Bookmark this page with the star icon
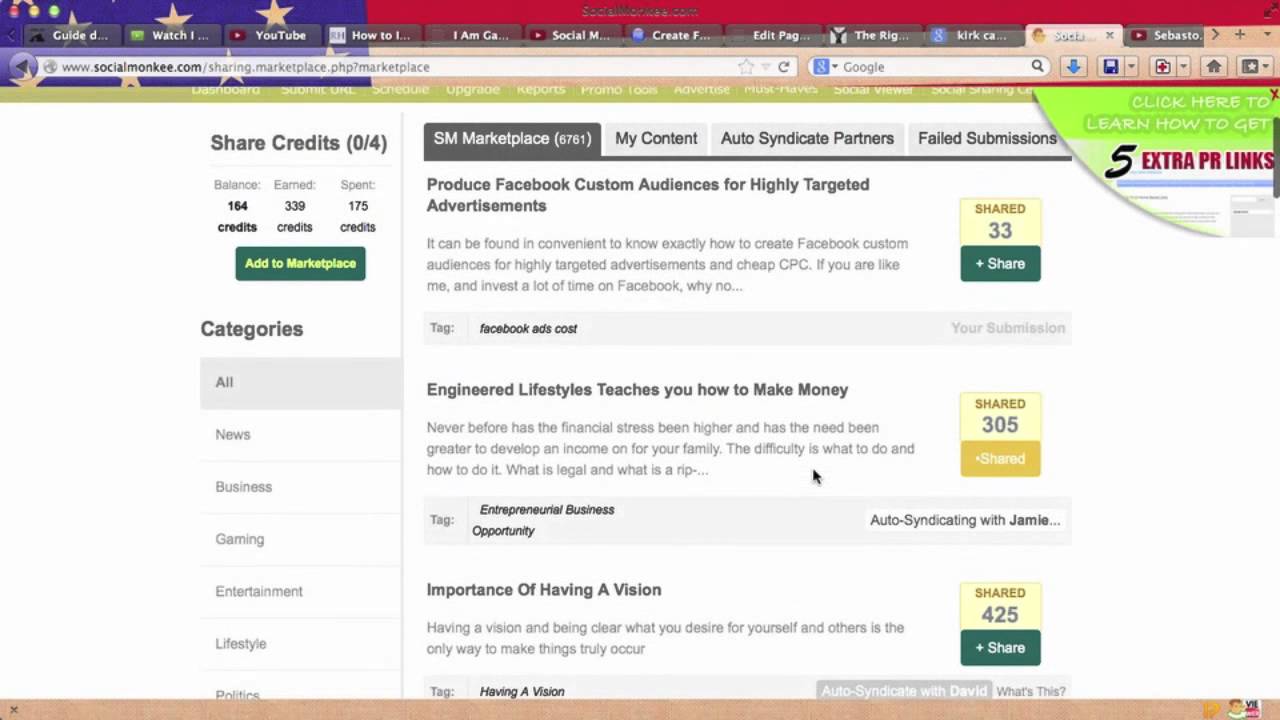Screen dimensions: 1280x720 click(x=746, y=67)
